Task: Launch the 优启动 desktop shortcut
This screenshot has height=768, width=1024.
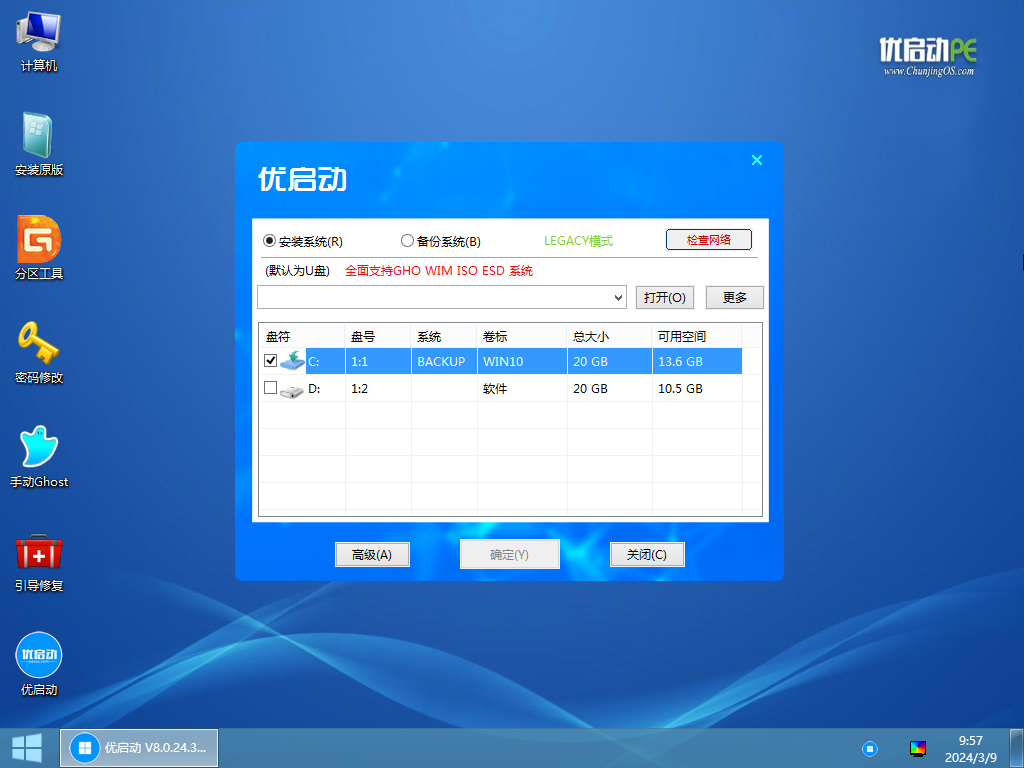Action: [39, 664]
